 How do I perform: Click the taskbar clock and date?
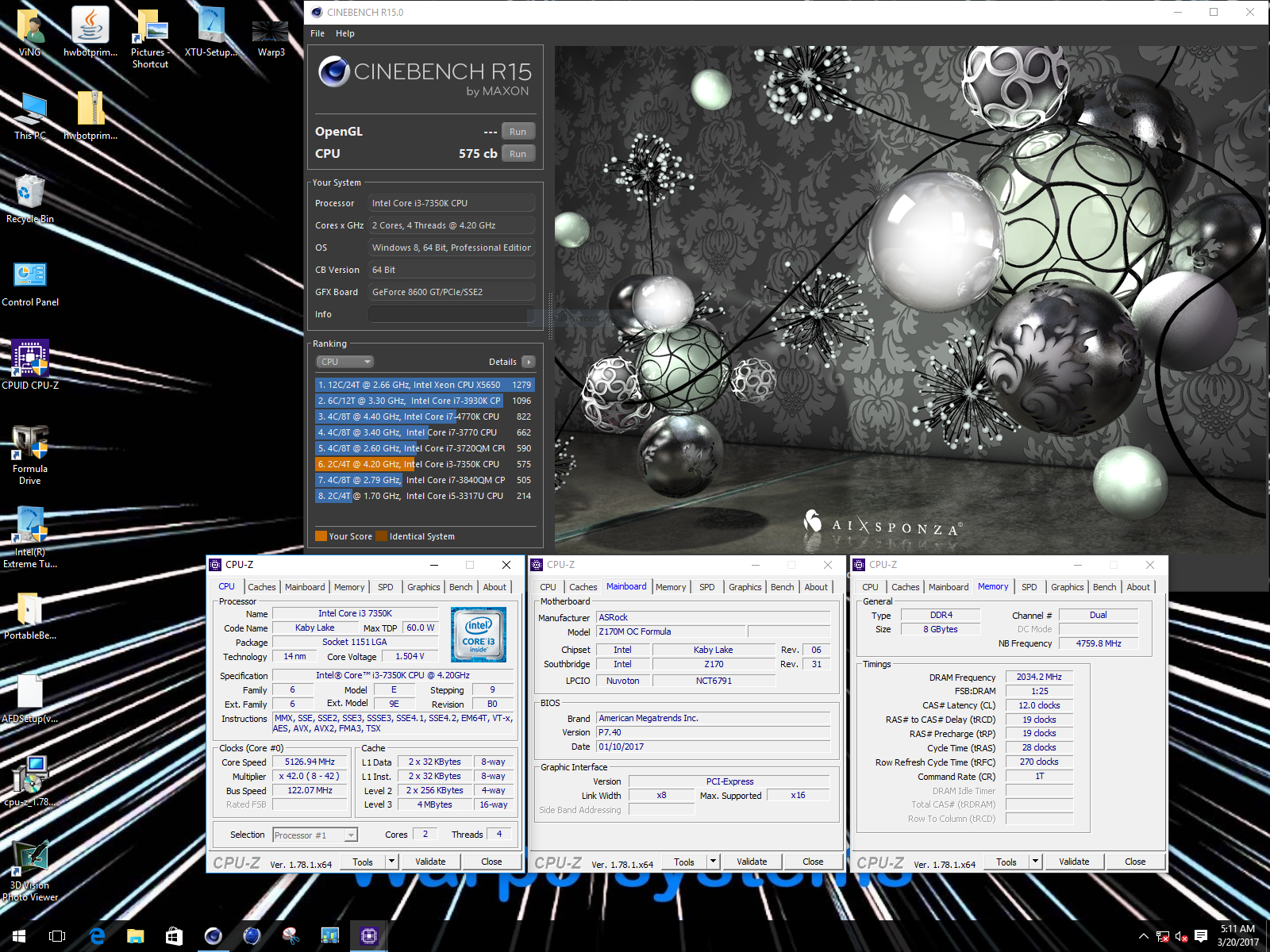click(1238, 936)
